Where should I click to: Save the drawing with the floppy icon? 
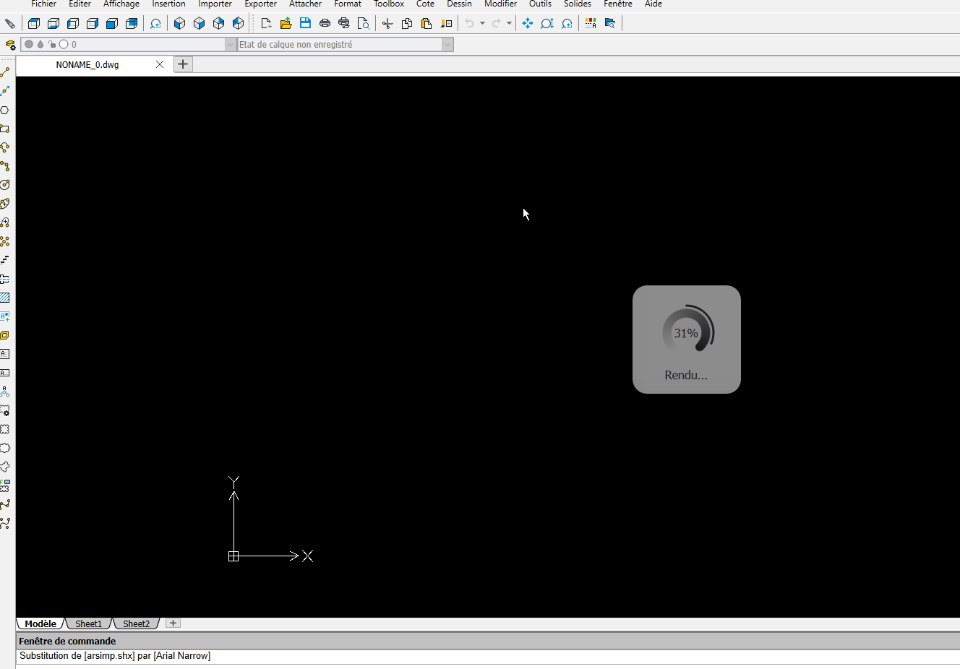(x=305, y=24)
